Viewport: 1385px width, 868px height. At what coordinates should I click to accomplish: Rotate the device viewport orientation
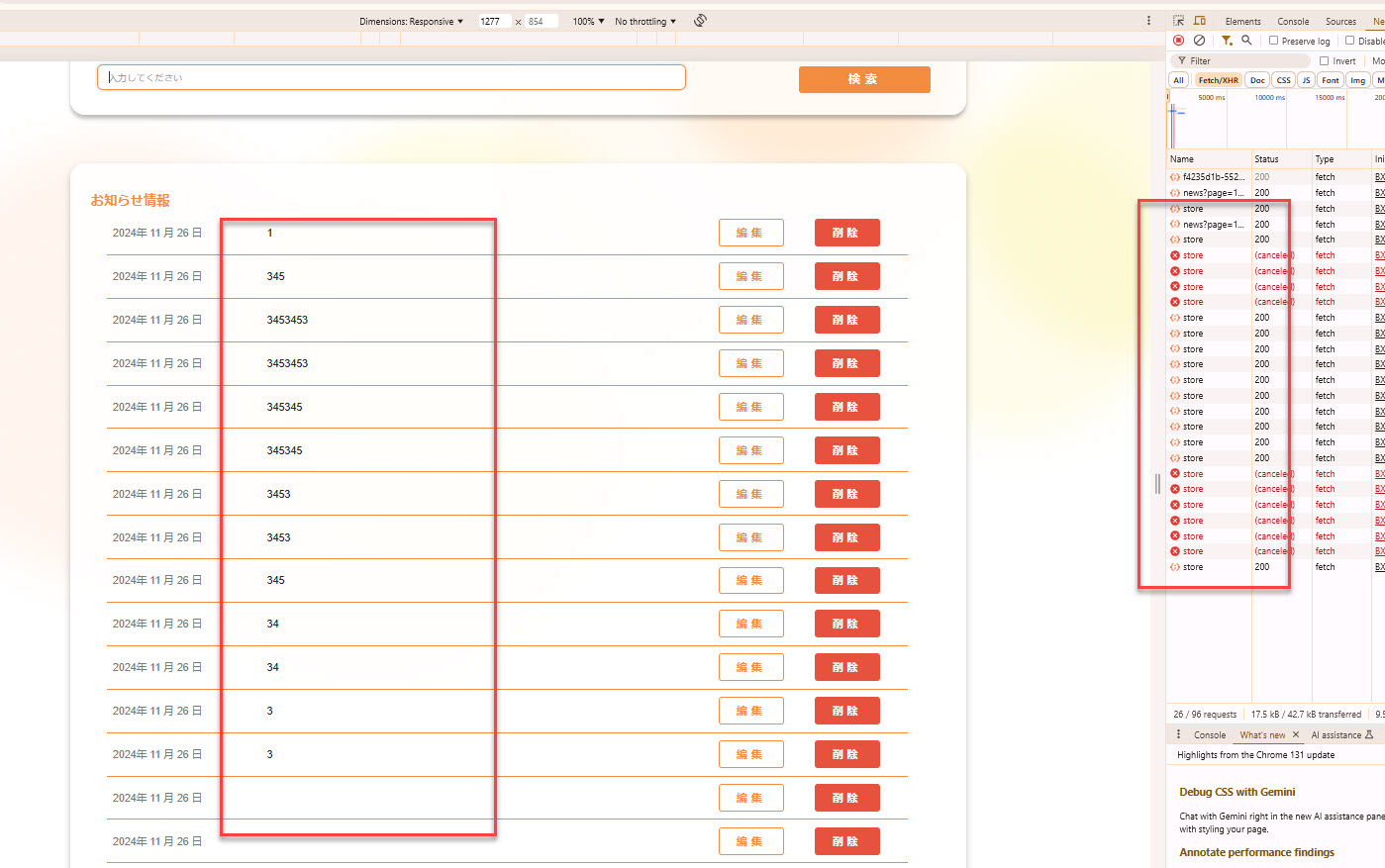[700, 21]
